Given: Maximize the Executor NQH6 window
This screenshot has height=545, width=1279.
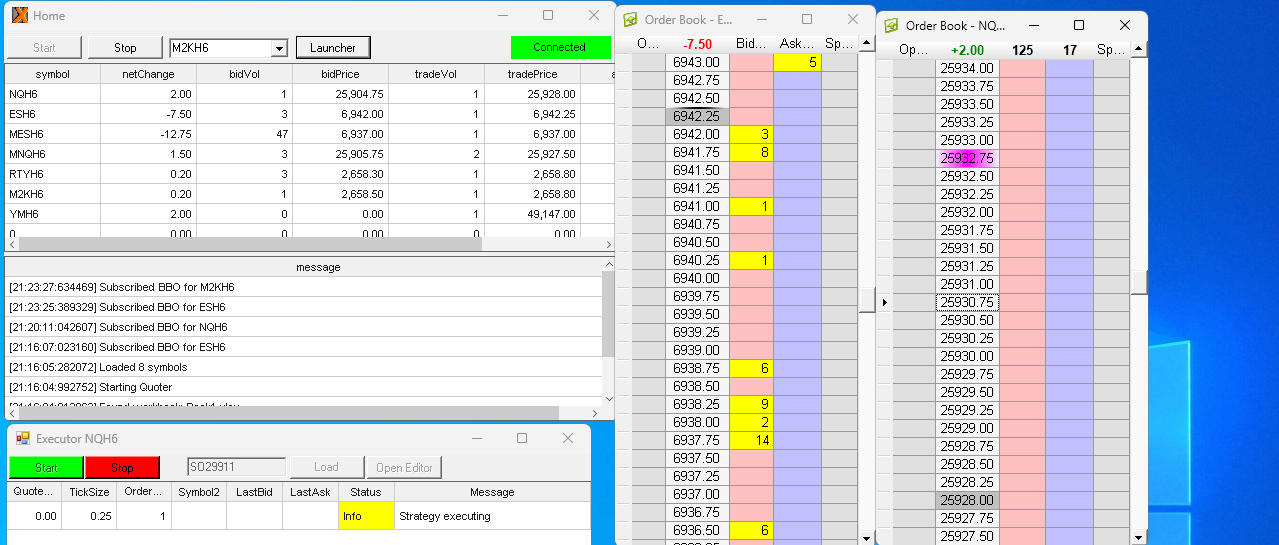Looking at the screenshot, I should pyautogui.click(x=521, y=438).
